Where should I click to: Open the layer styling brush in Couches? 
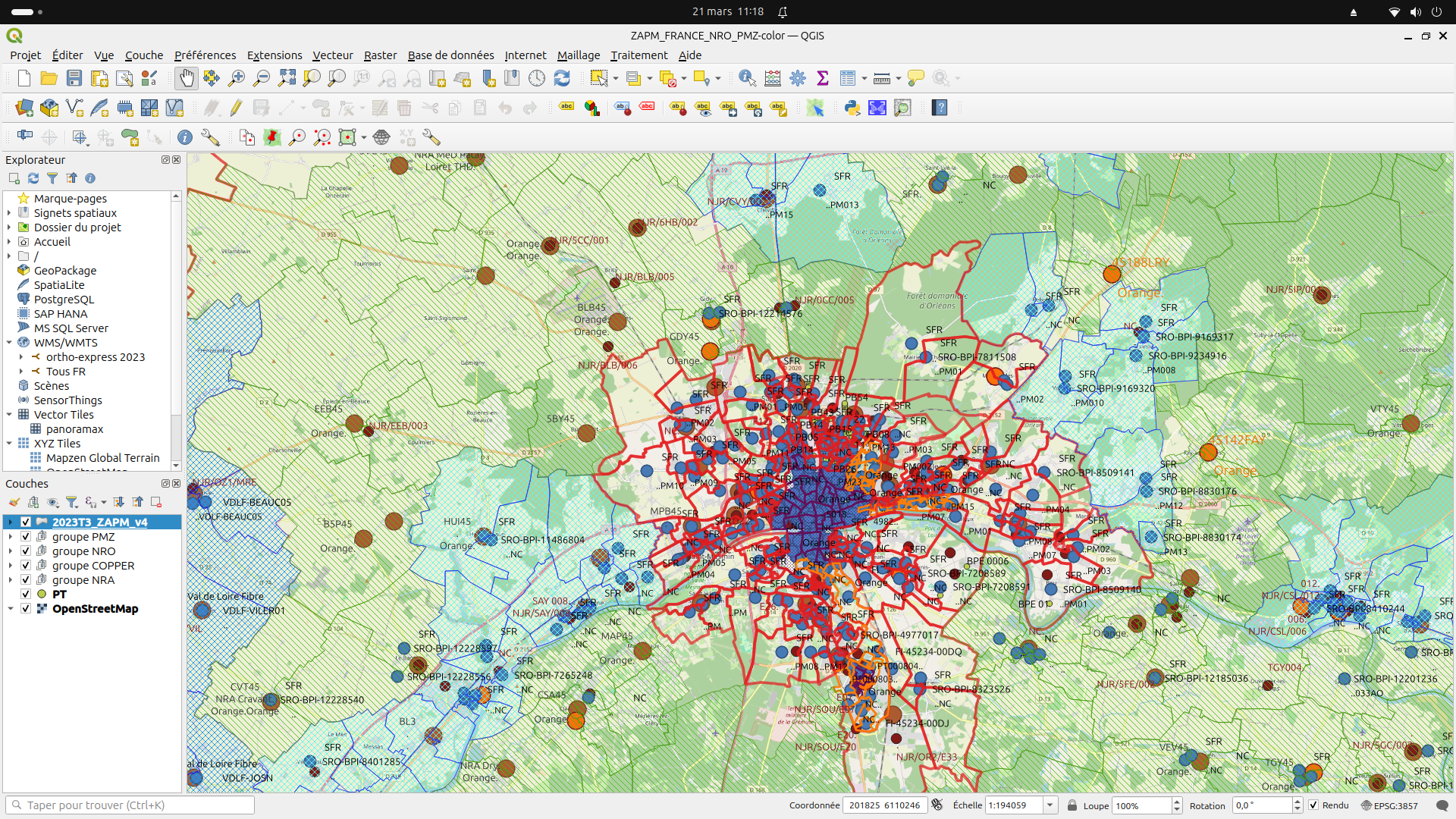(14, 502)
